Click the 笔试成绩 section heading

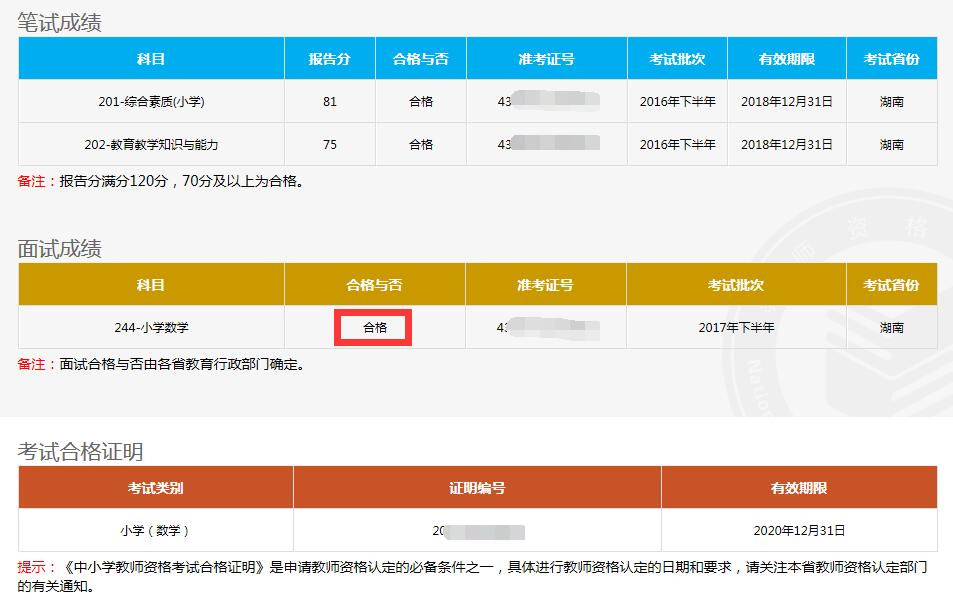coord(60,21)
